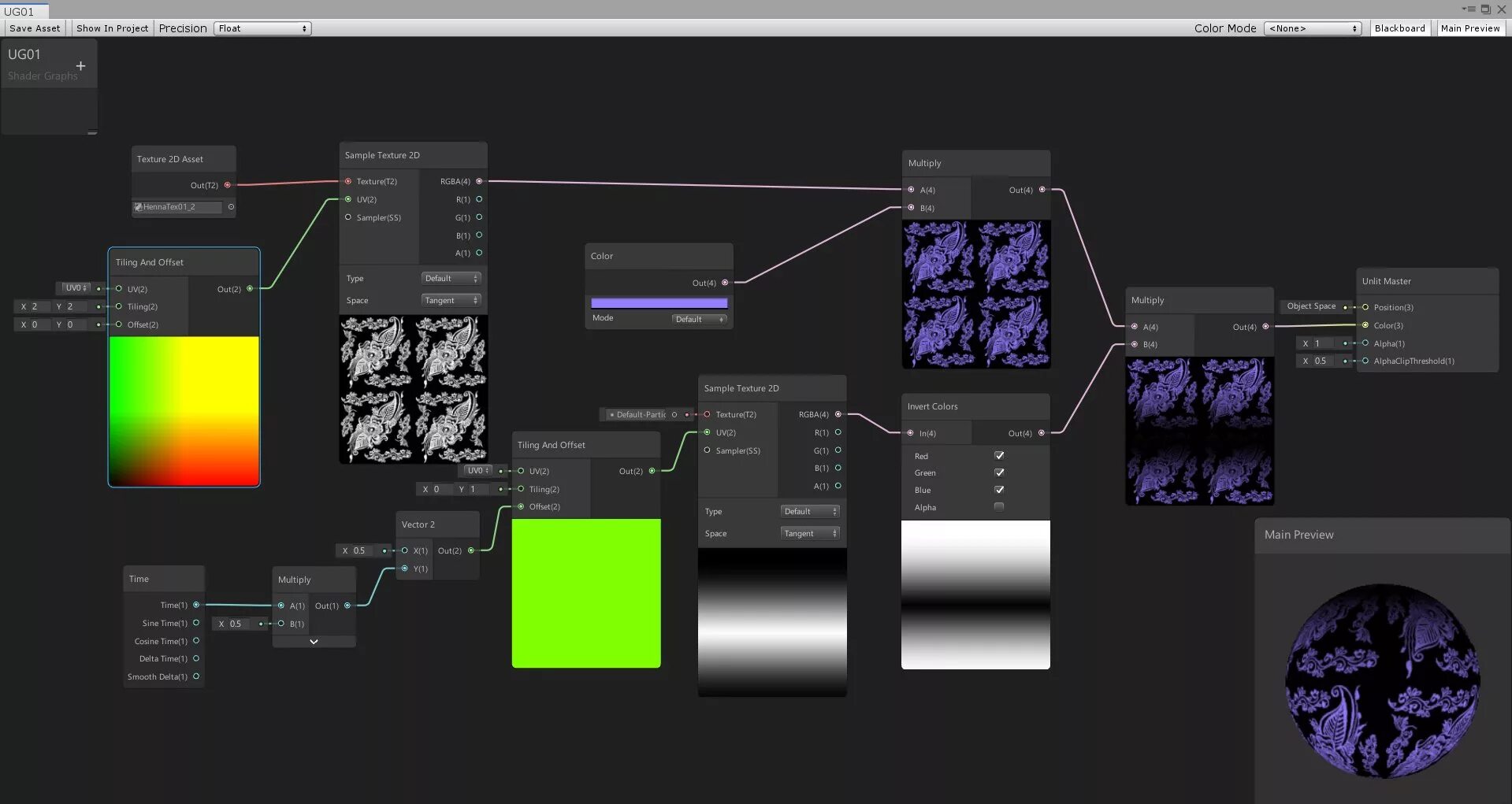Click Color node Out(4) port

coord(725,283)
